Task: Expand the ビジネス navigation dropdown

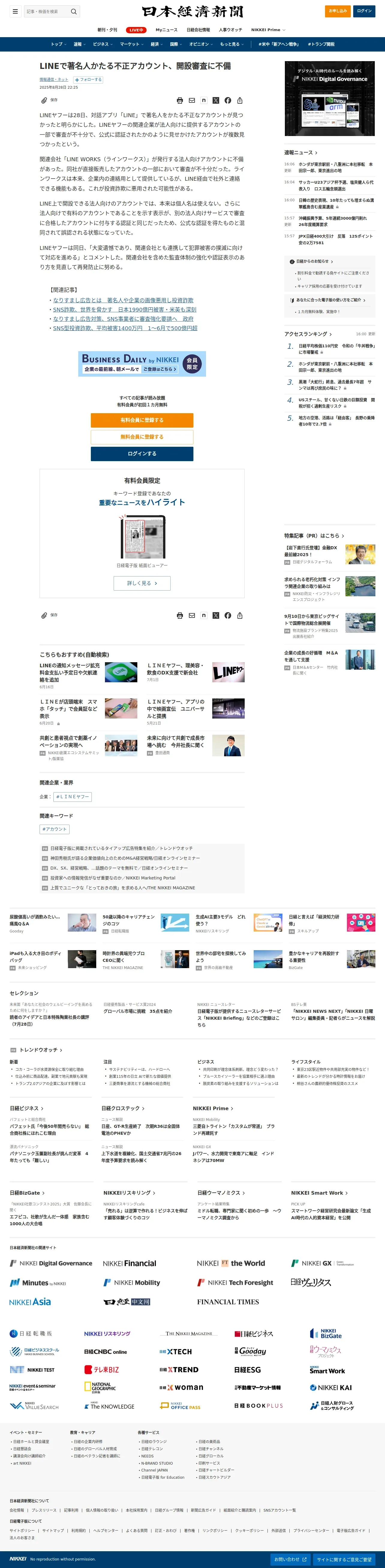Action: 102,44
